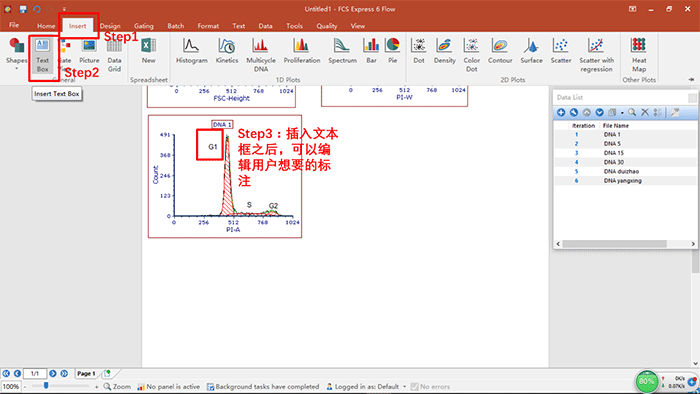
Task: Adjust the zoom slider in status bar
Action: 46,386
